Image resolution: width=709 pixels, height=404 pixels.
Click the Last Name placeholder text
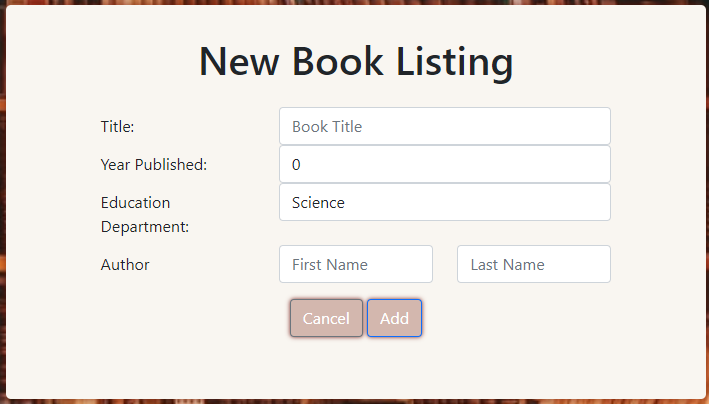click(x=507, y=265)
